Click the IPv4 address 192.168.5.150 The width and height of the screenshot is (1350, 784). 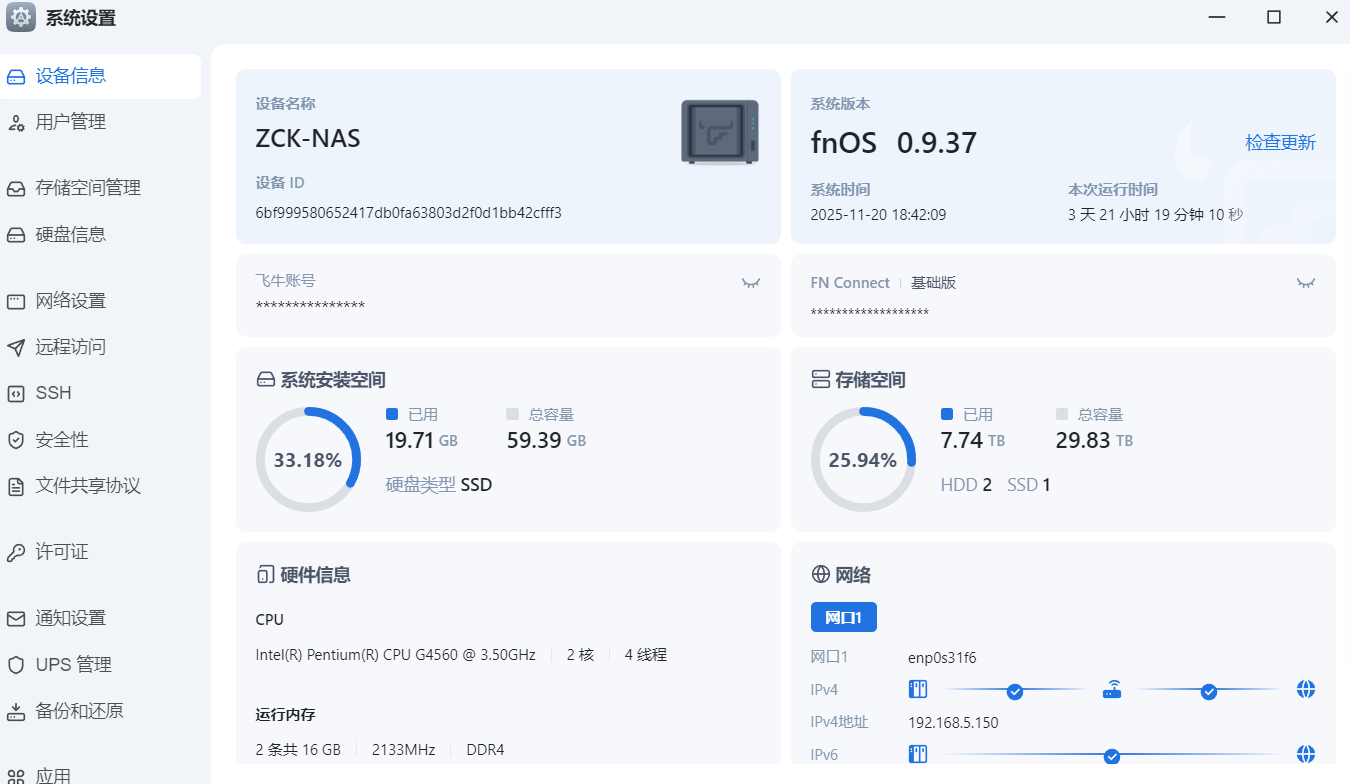coord(953,723)
